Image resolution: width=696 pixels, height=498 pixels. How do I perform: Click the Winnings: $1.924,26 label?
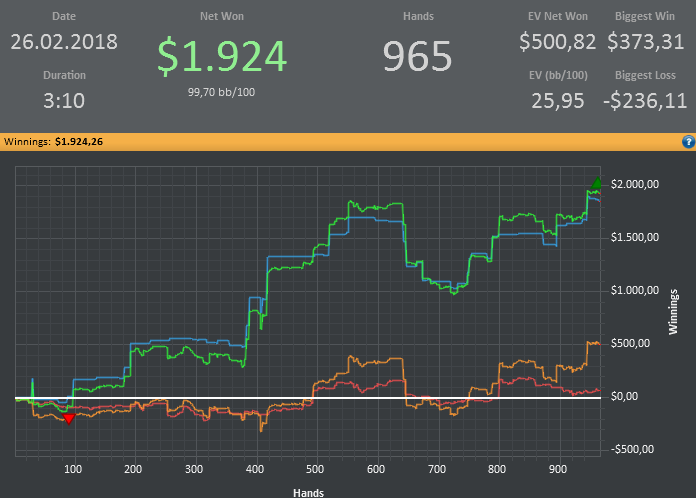click(53, 142)
